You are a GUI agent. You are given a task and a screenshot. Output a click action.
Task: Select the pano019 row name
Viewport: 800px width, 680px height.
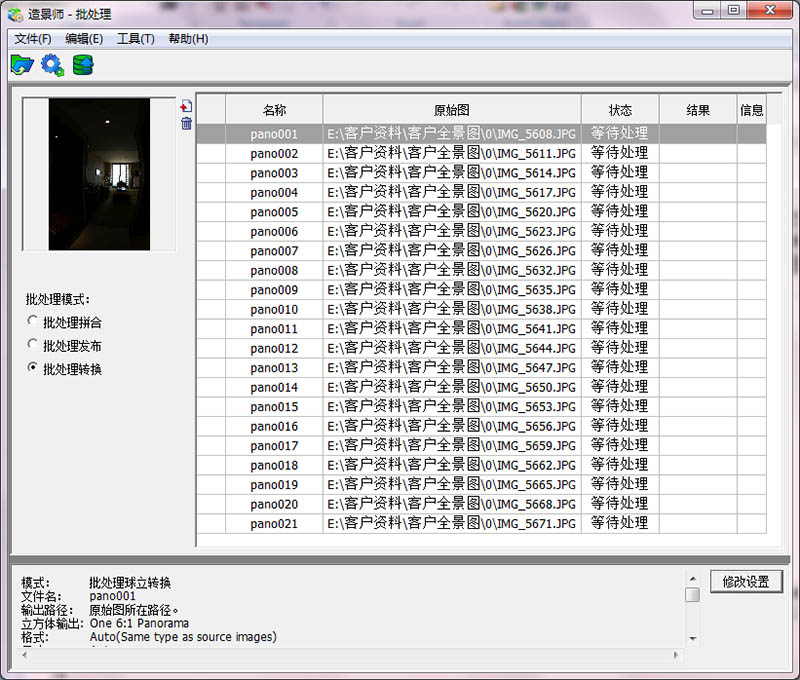coord(274,485)
